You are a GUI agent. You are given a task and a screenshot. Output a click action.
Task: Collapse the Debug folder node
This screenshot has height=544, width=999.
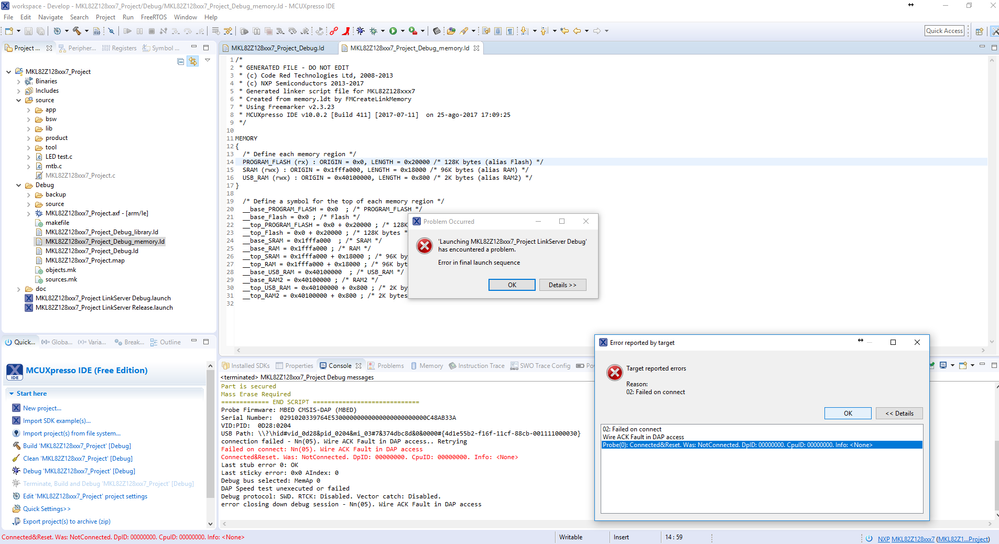click(x=18, y=185)
